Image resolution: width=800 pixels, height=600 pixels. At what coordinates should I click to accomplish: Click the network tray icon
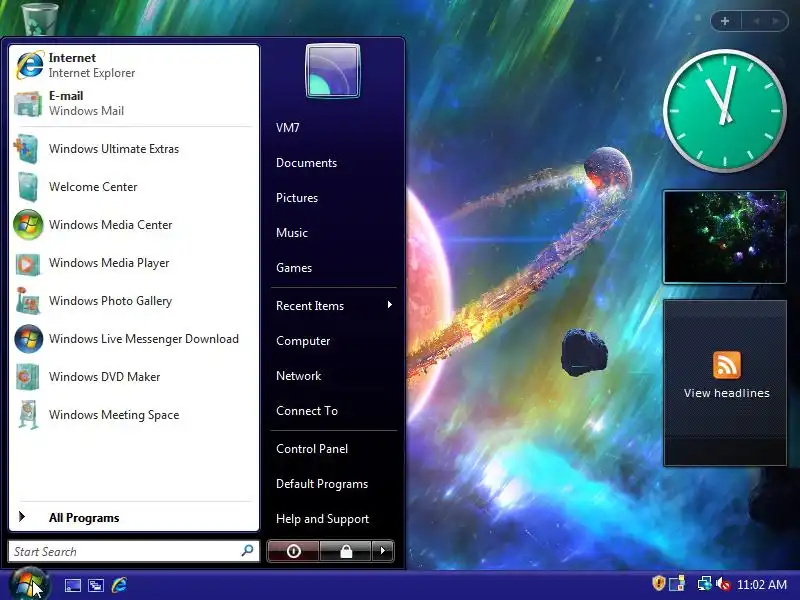point(704,584)
